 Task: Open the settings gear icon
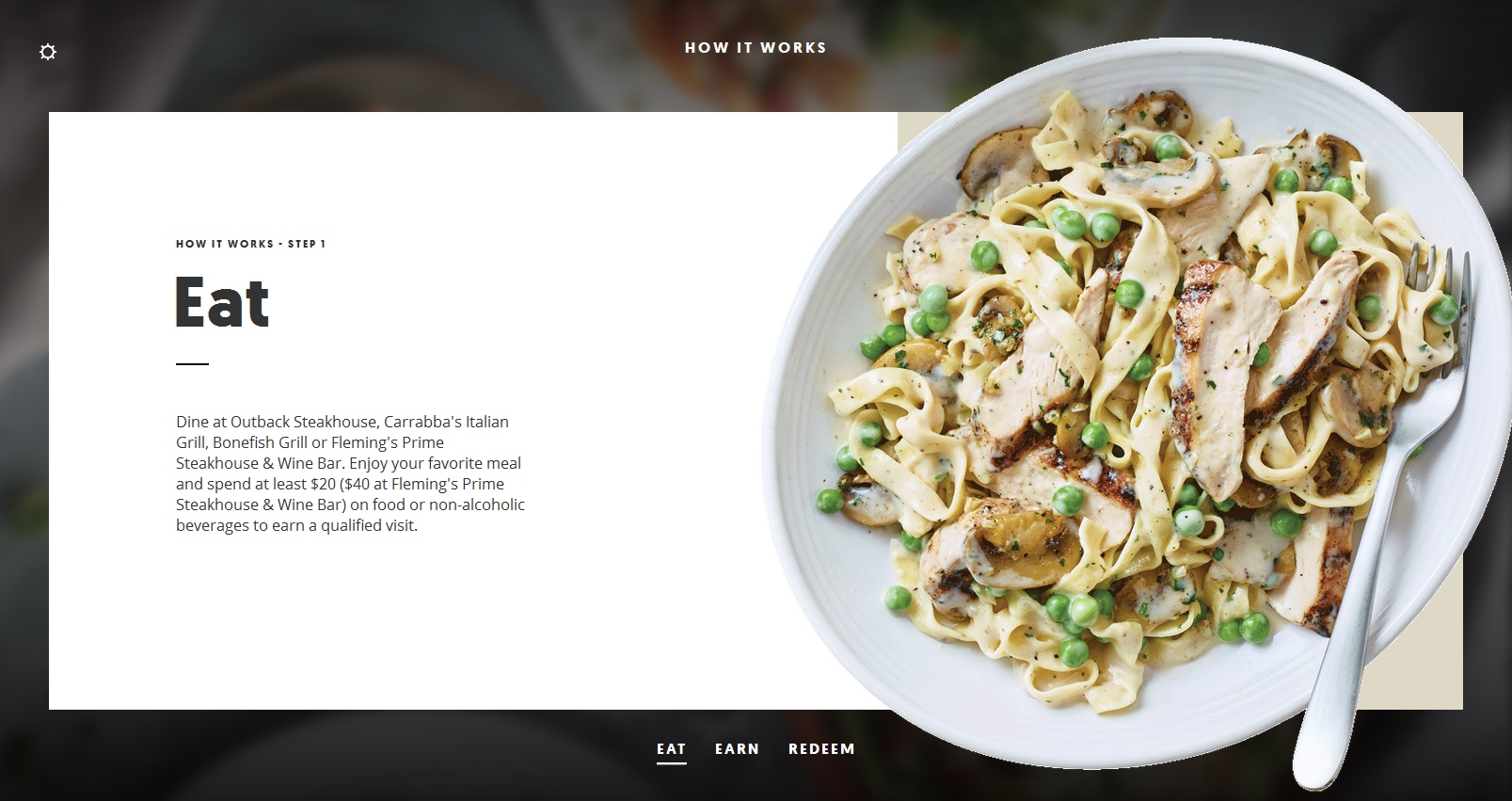[x=48, y=52]
